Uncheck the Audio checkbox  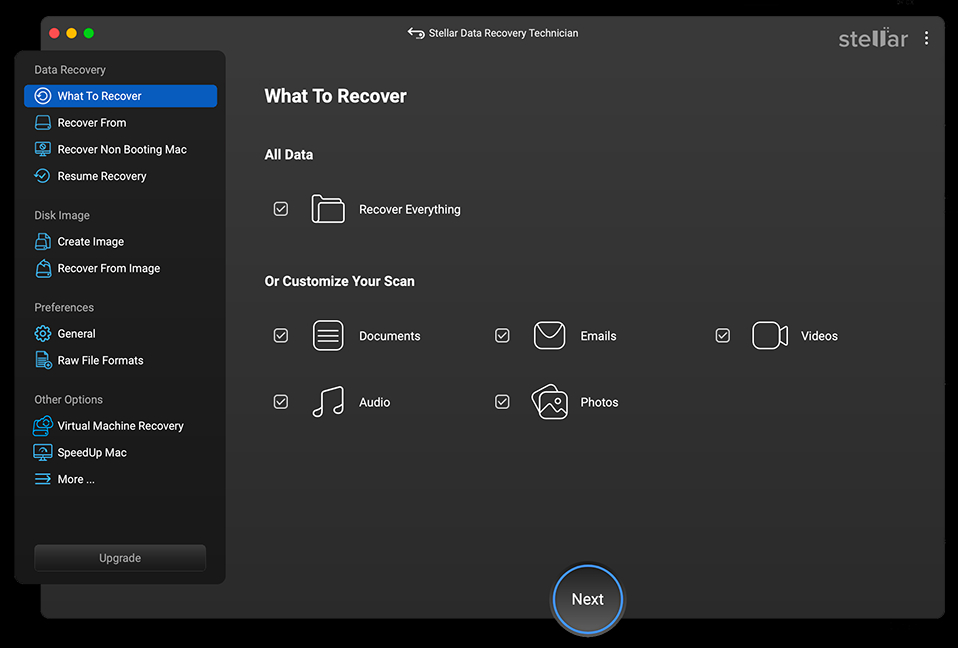(280, 402)
